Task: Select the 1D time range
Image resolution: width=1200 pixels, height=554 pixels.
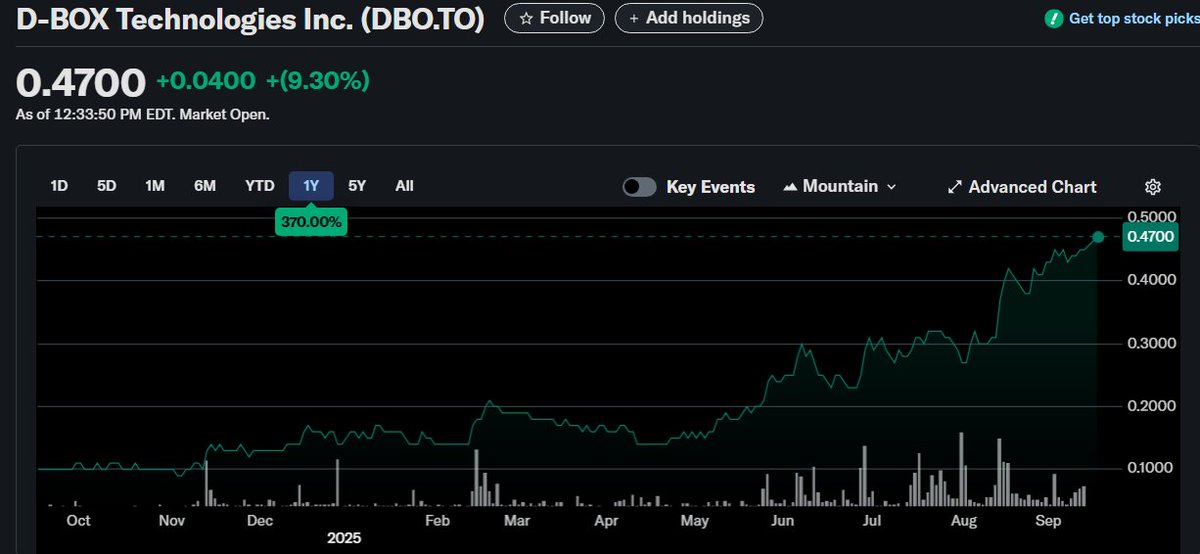Action: 59,186
